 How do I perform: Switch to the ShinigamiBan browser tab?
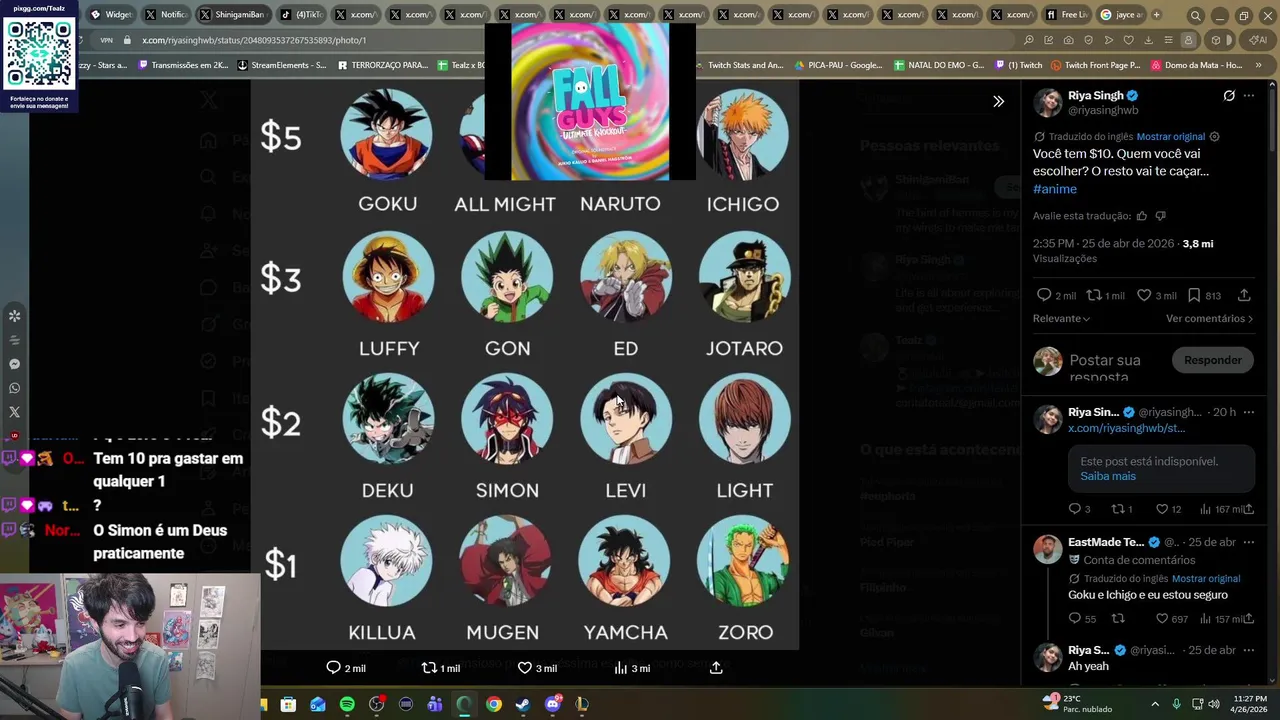coord(233,15)
